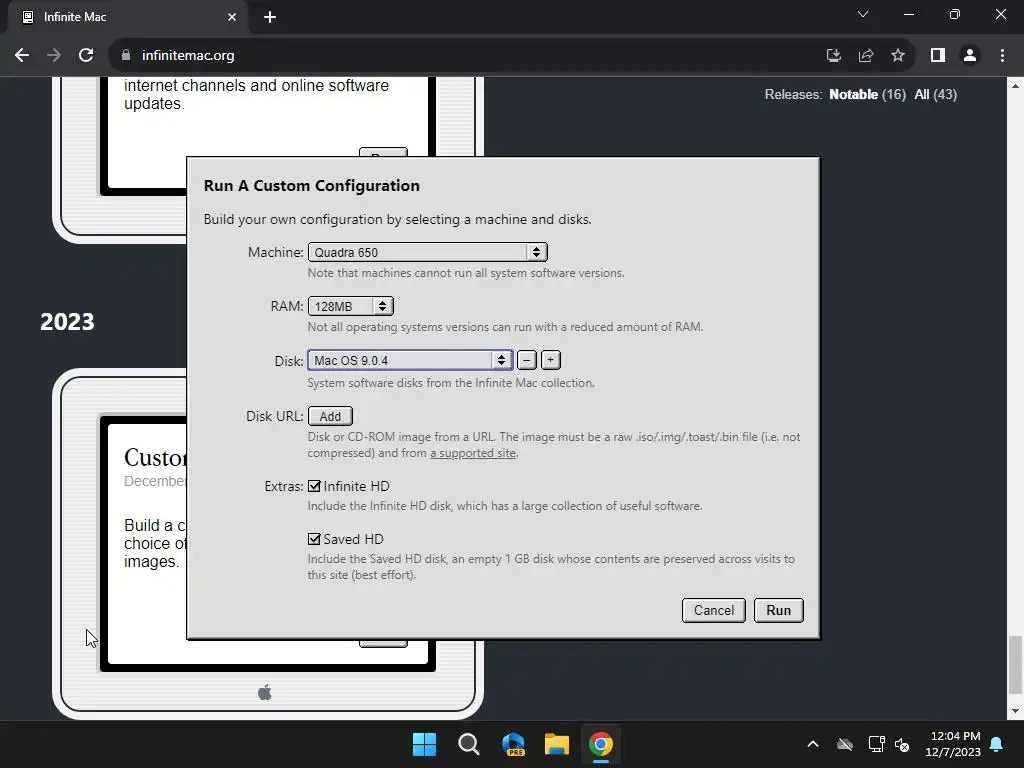Open the network status tray icon
The width and height of the screenshot is (1024, 768).
[x=876, y=744]
